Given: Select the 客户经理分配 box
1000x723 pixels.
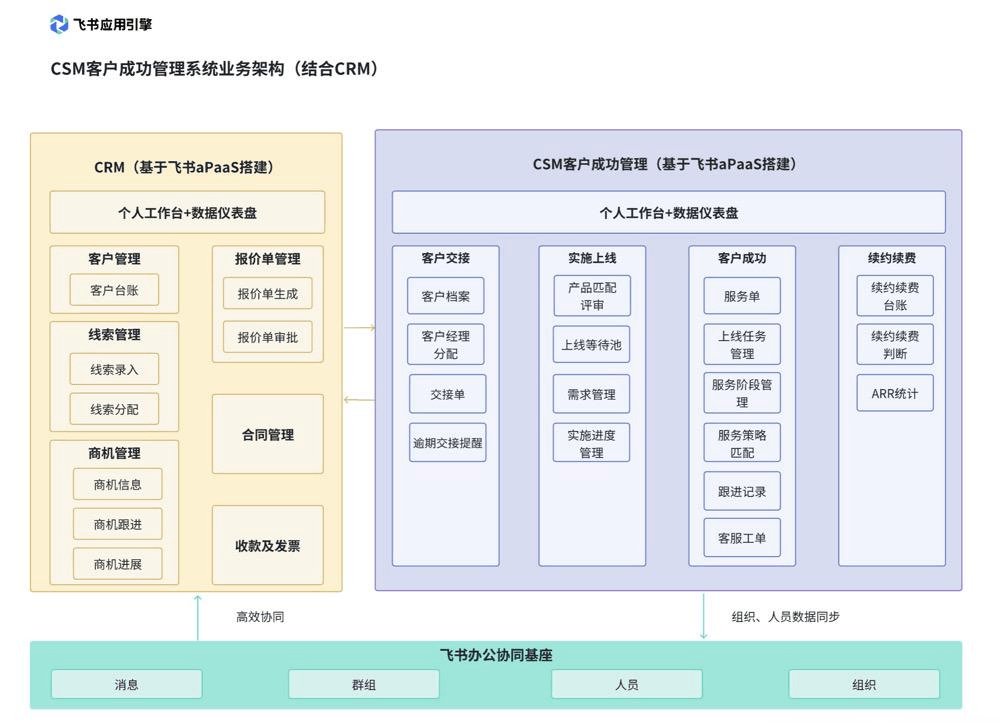Looking at the screenshot, I should pos(446,344).
